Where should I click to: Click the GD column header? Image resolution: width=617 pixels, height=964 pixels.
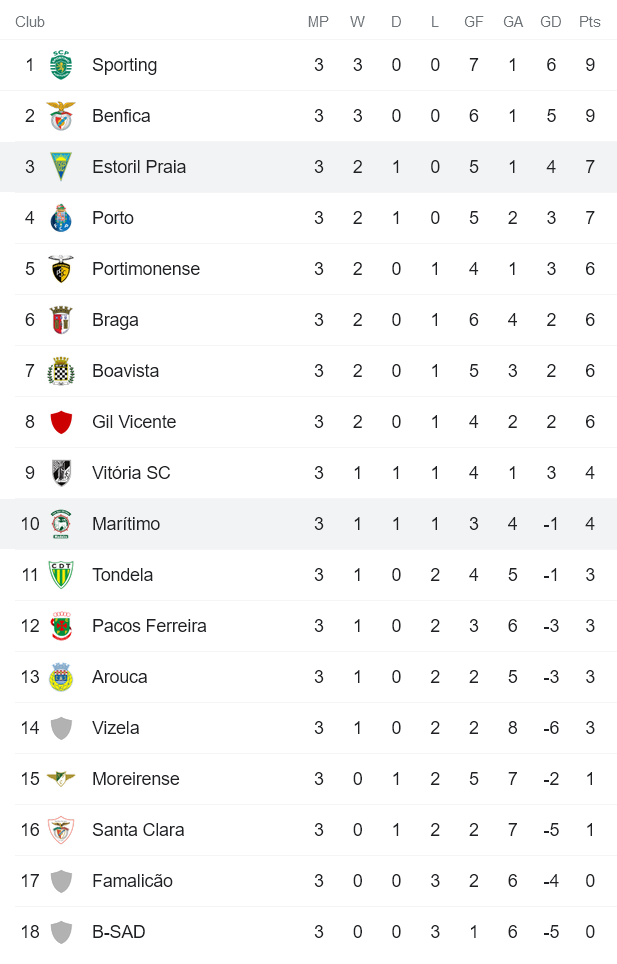pos(551,22)
